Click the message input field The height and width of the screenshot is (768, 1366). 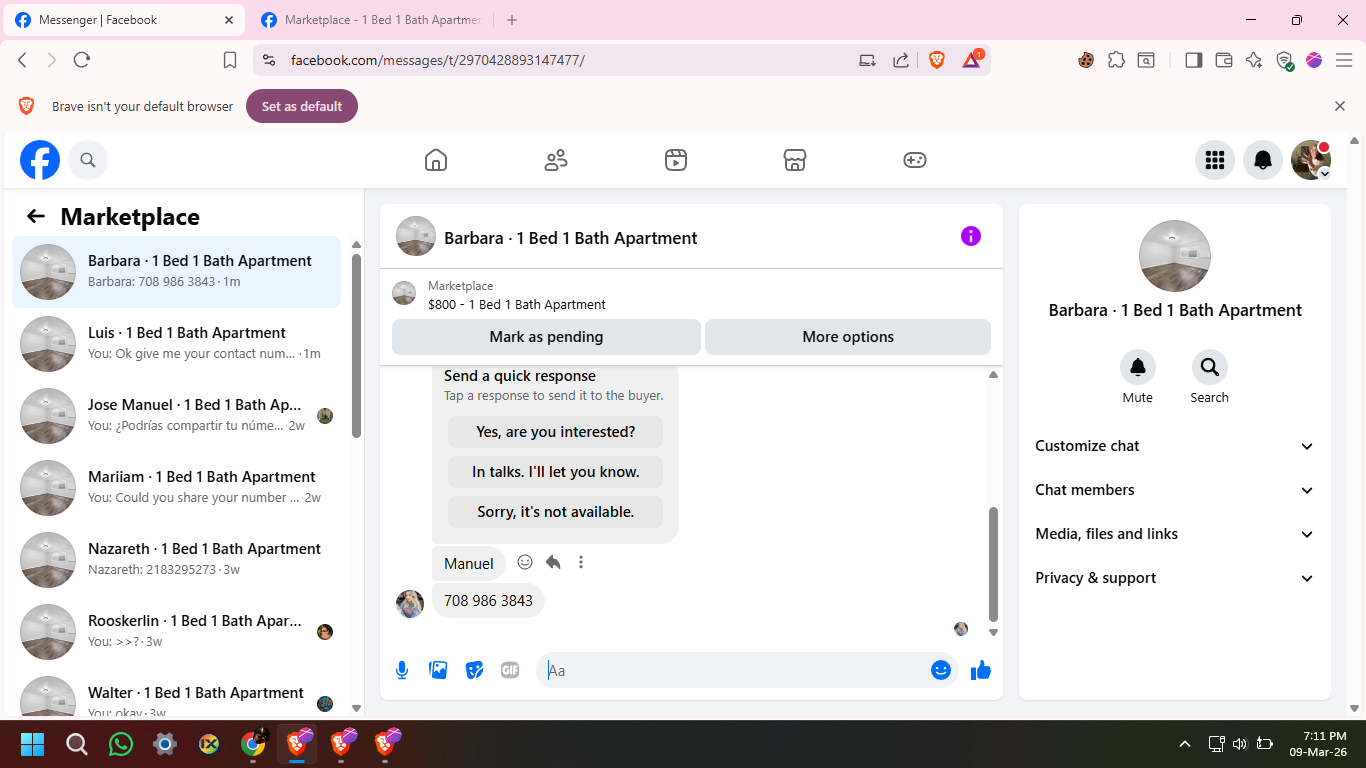tap(735, 670)
